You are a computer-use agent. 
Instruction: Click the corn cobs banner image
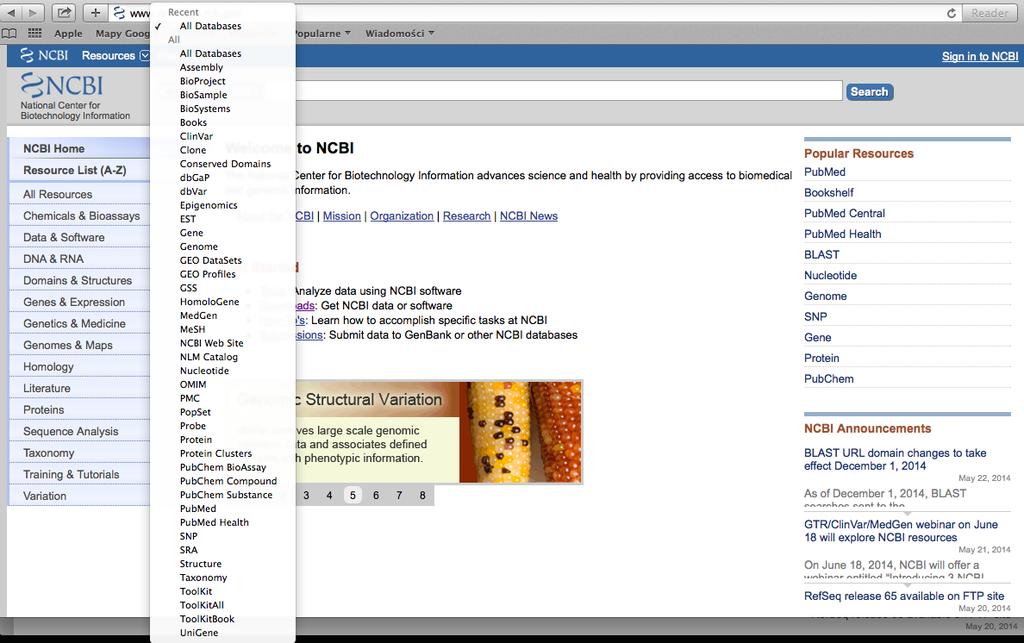520,432
